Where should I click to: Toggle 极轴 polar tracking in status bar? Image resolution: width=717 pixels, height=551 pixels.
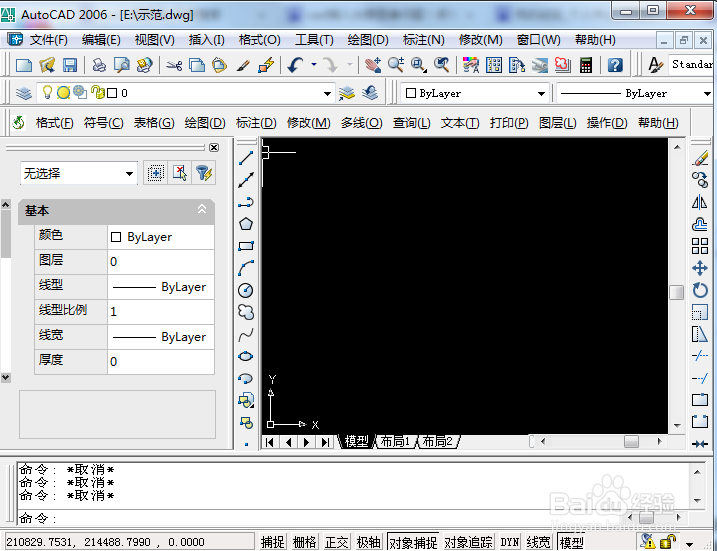click(369, 542)
